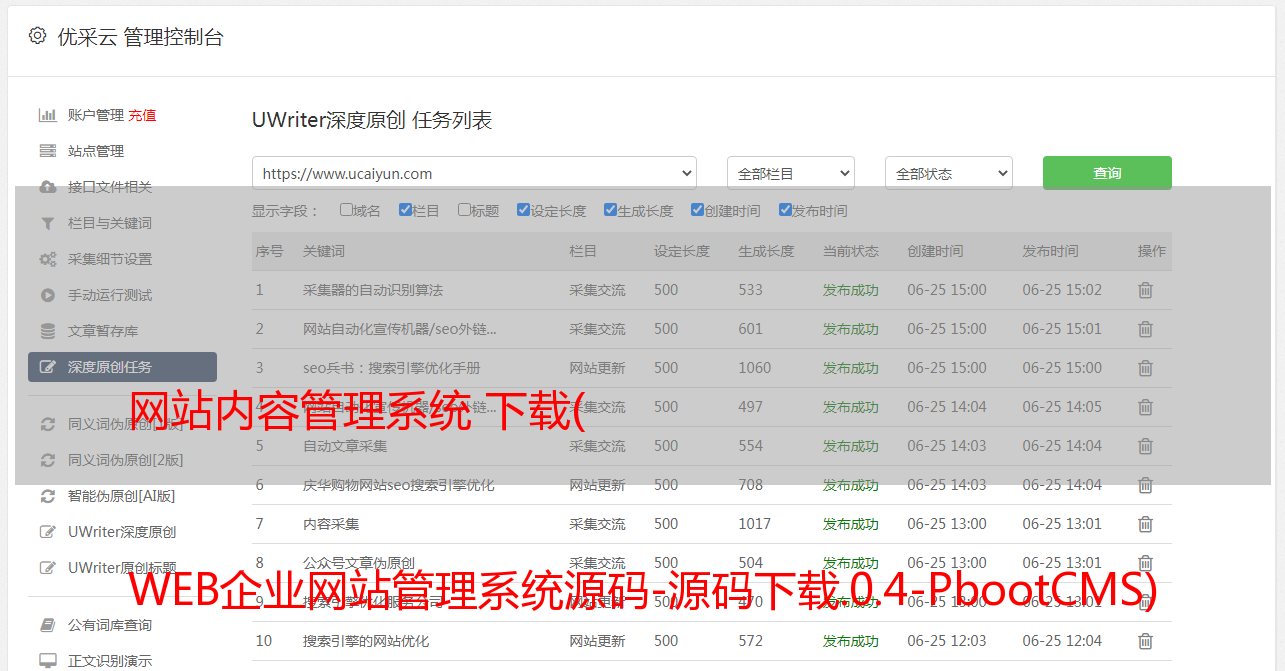Click the play icon for 手动运行测试
The height and width of the screenshot is (671, 1285).
point(47,295)
